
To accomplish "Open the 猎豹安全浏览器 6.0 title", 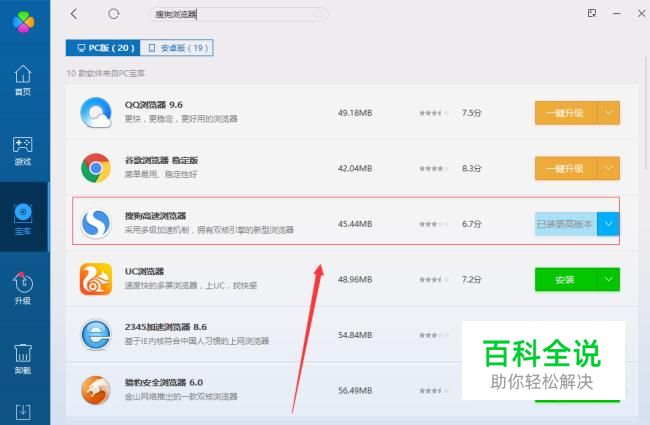I will tap(164, 383).
